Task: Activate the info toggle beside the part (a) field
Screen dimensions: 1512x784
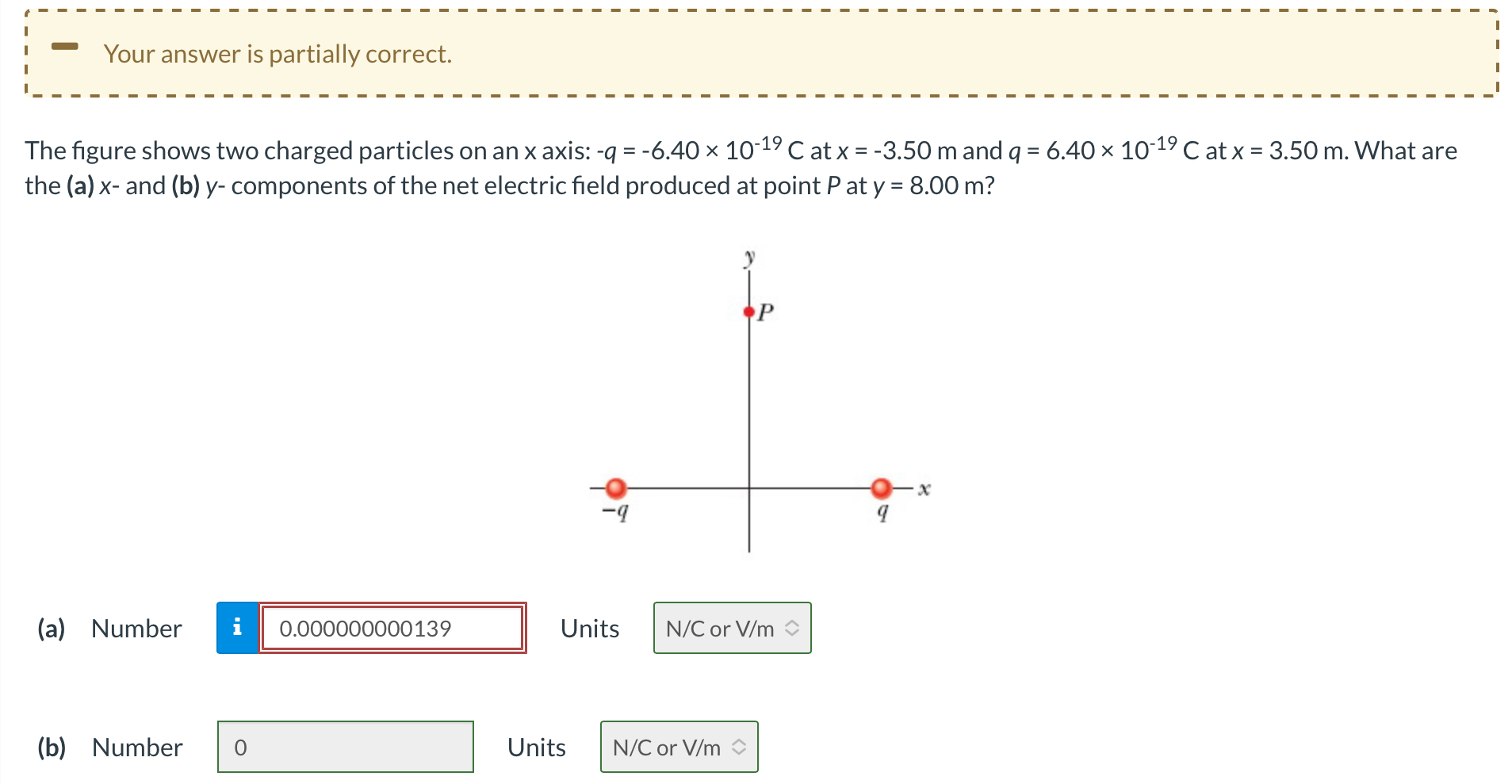Action: [x=236, y=628]
